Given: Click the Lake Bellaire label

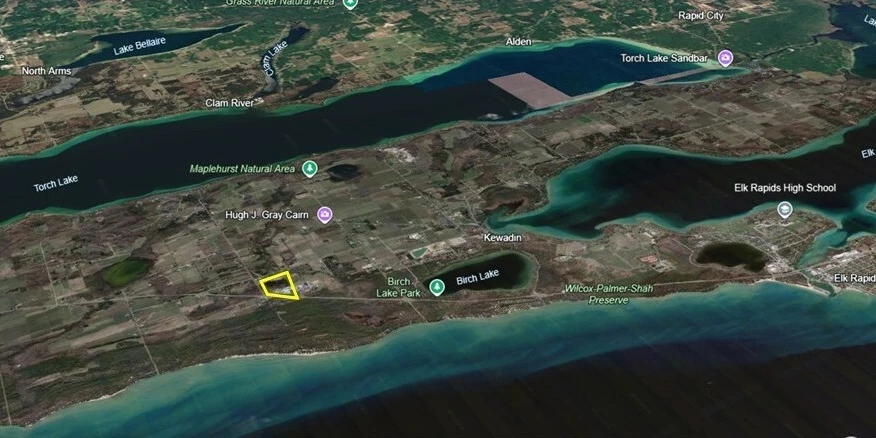Looking at the screenshot, I should [140, 47].
